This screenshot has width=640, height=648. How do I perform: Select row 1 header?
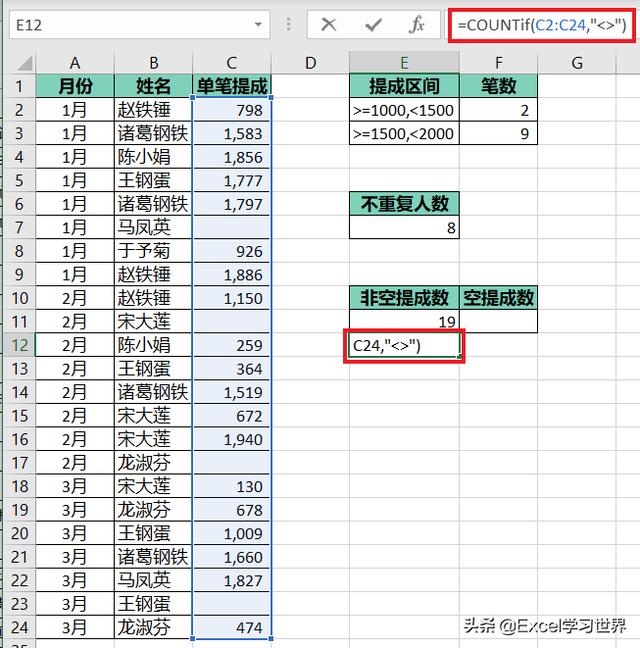tap(19, 86)
